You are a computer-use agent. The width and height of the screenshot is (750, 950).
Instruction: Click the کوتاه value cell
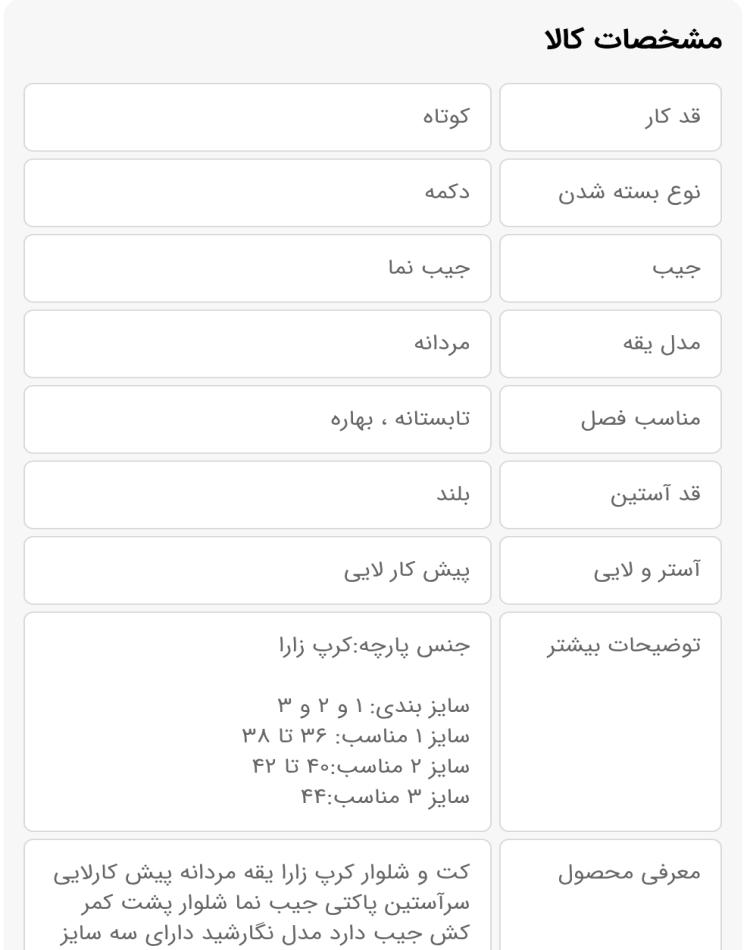[257, 117]
